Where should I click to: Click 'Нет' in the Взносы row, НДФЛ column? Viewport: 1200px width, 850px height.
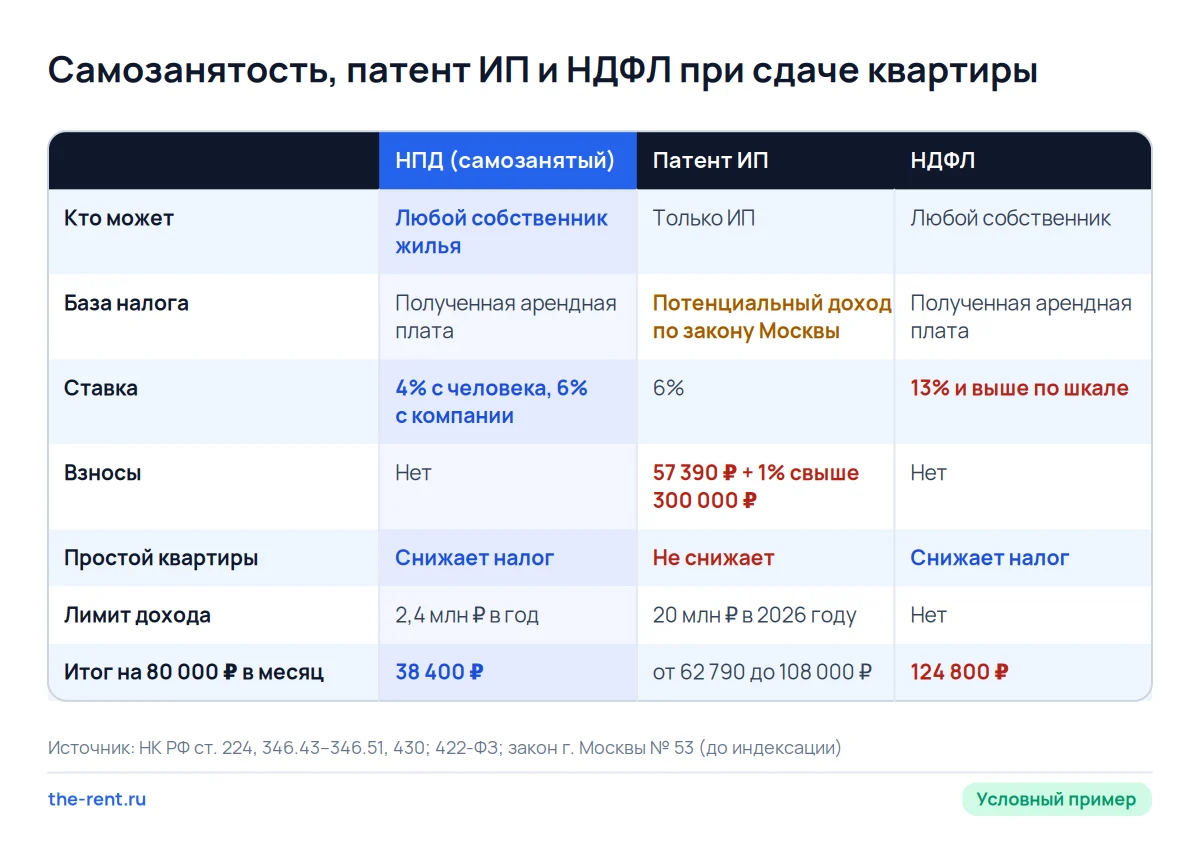point(928,473)
